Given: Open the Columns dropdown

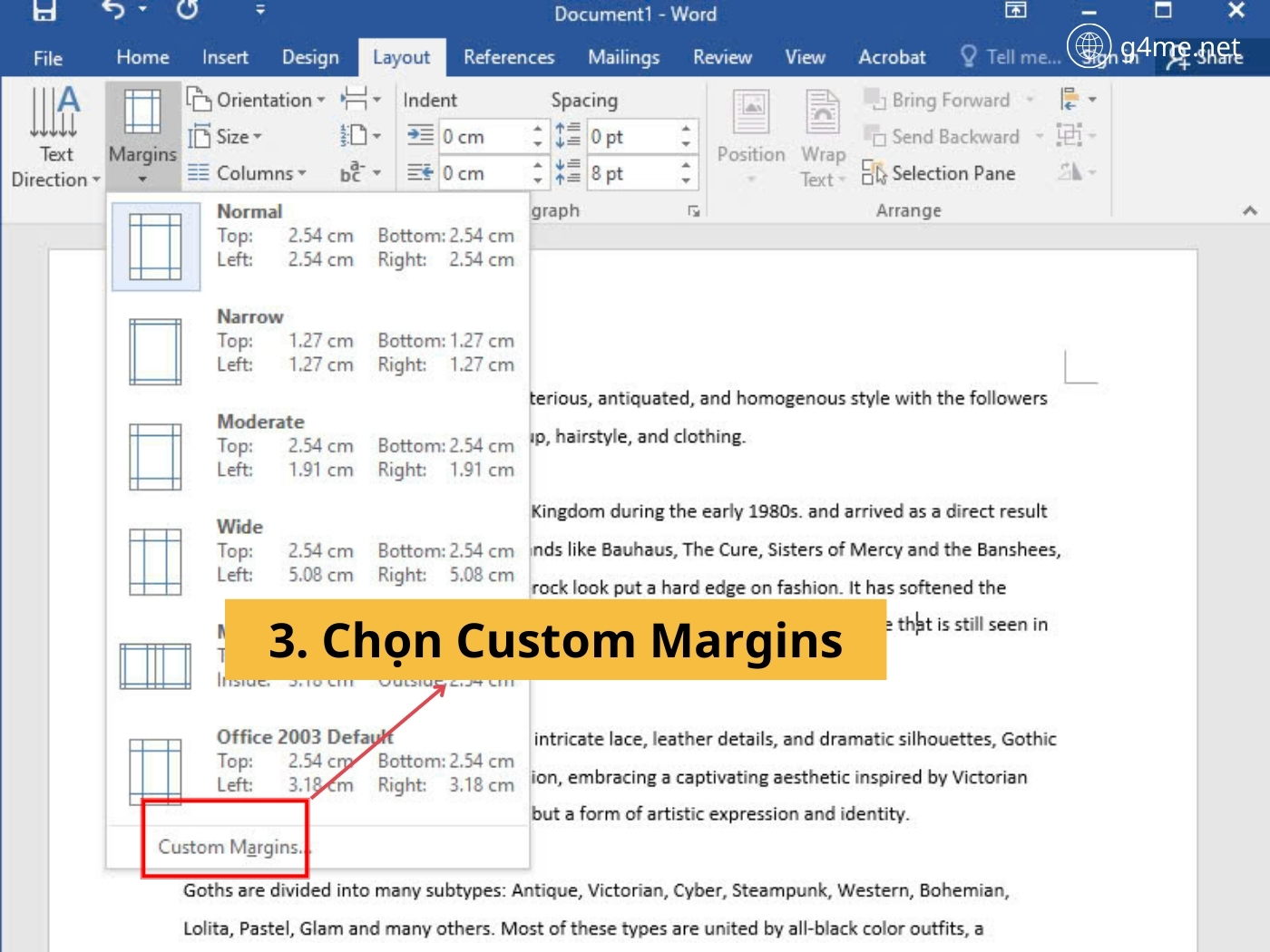Looking at the screenshot, I should tap(248, 173).
